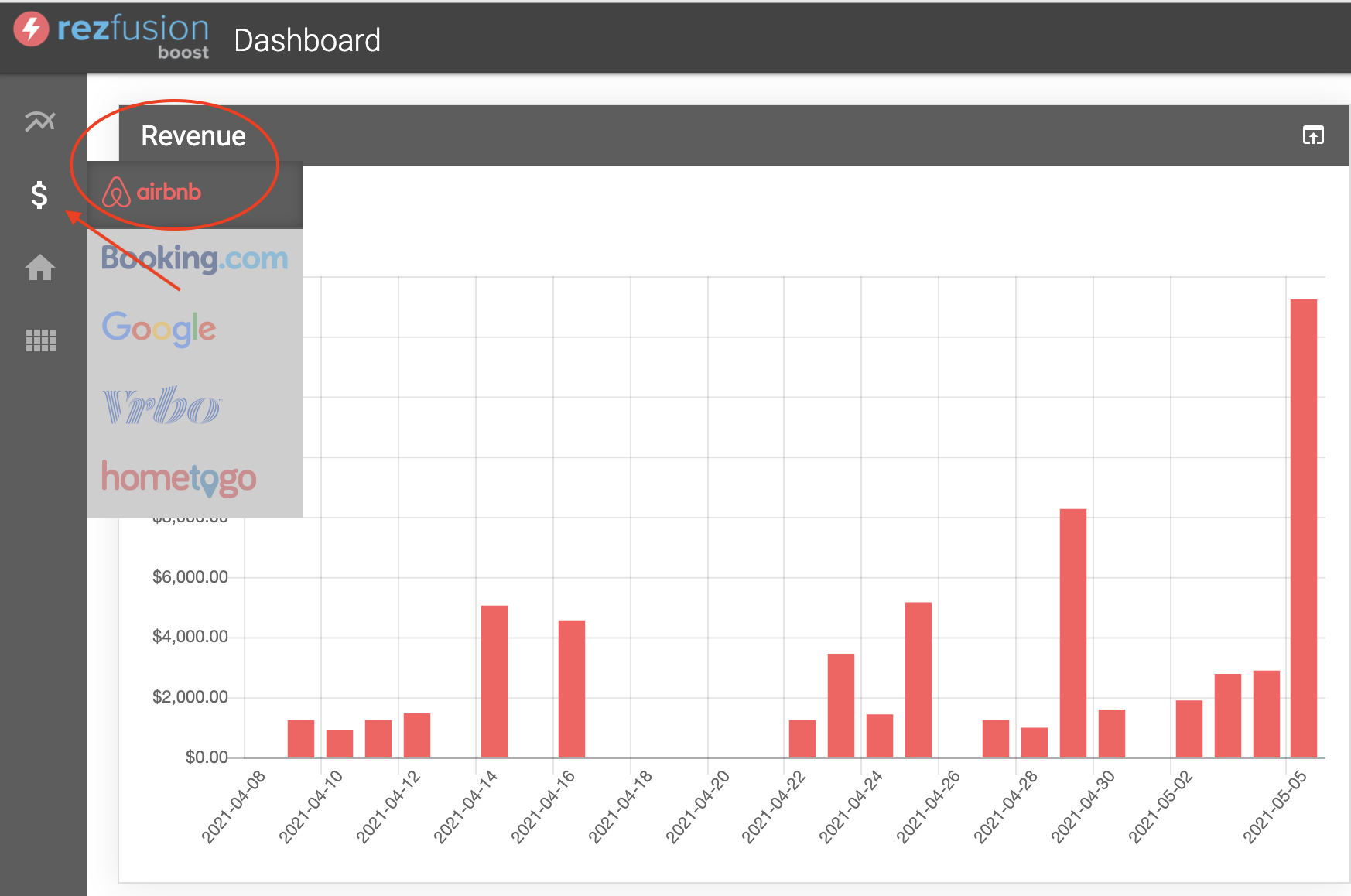Click the 2021-04-08 date label
Viewport: 1351px width, 896px height.
click(234, 806)
